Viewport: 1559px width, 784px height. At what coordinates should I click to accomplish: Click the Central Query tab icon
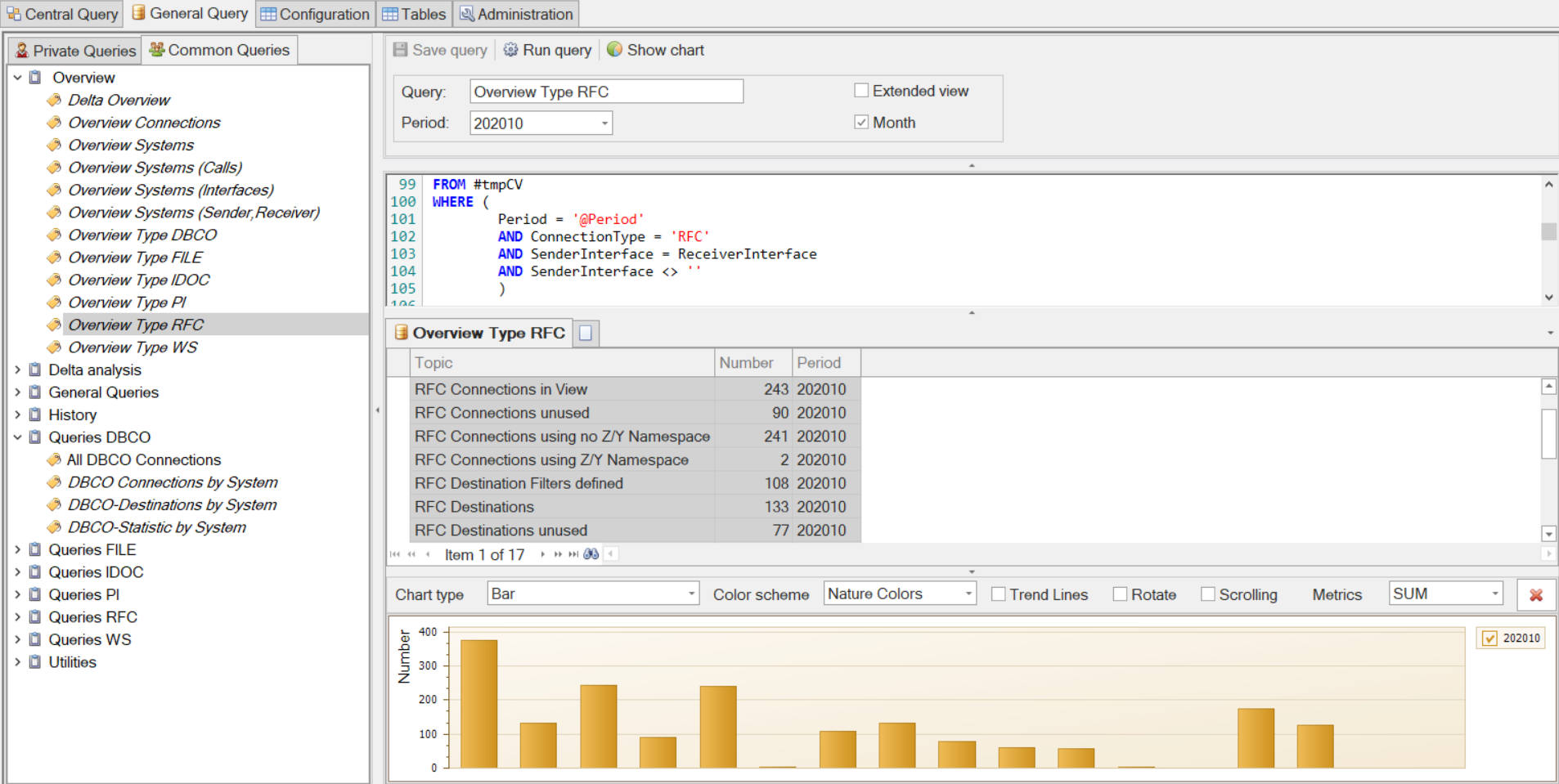tap(14, 14)
